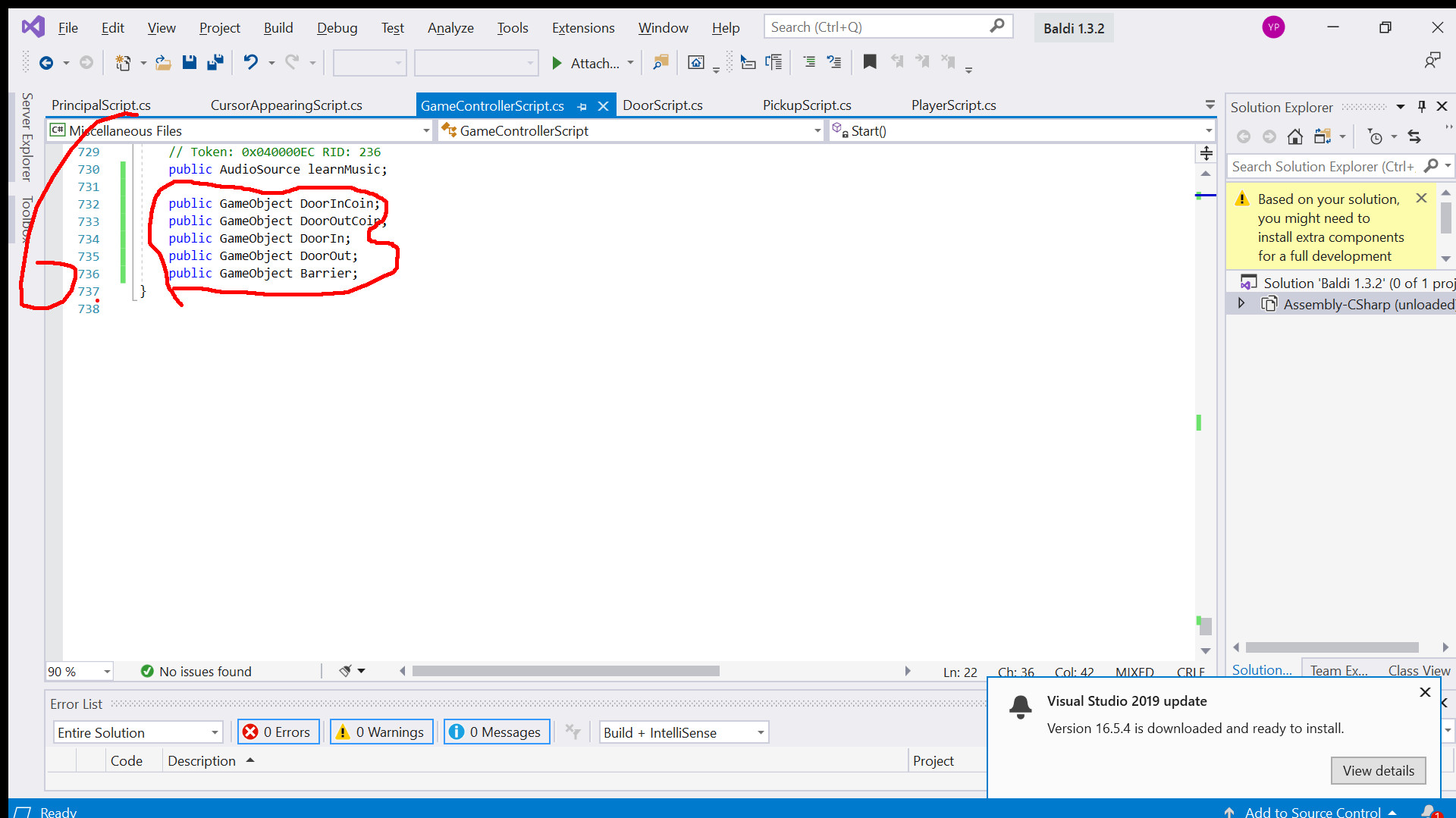1456x818 pixels.
Task: Click the Save All toolbar icon
Action: click(x=215, y=63)
